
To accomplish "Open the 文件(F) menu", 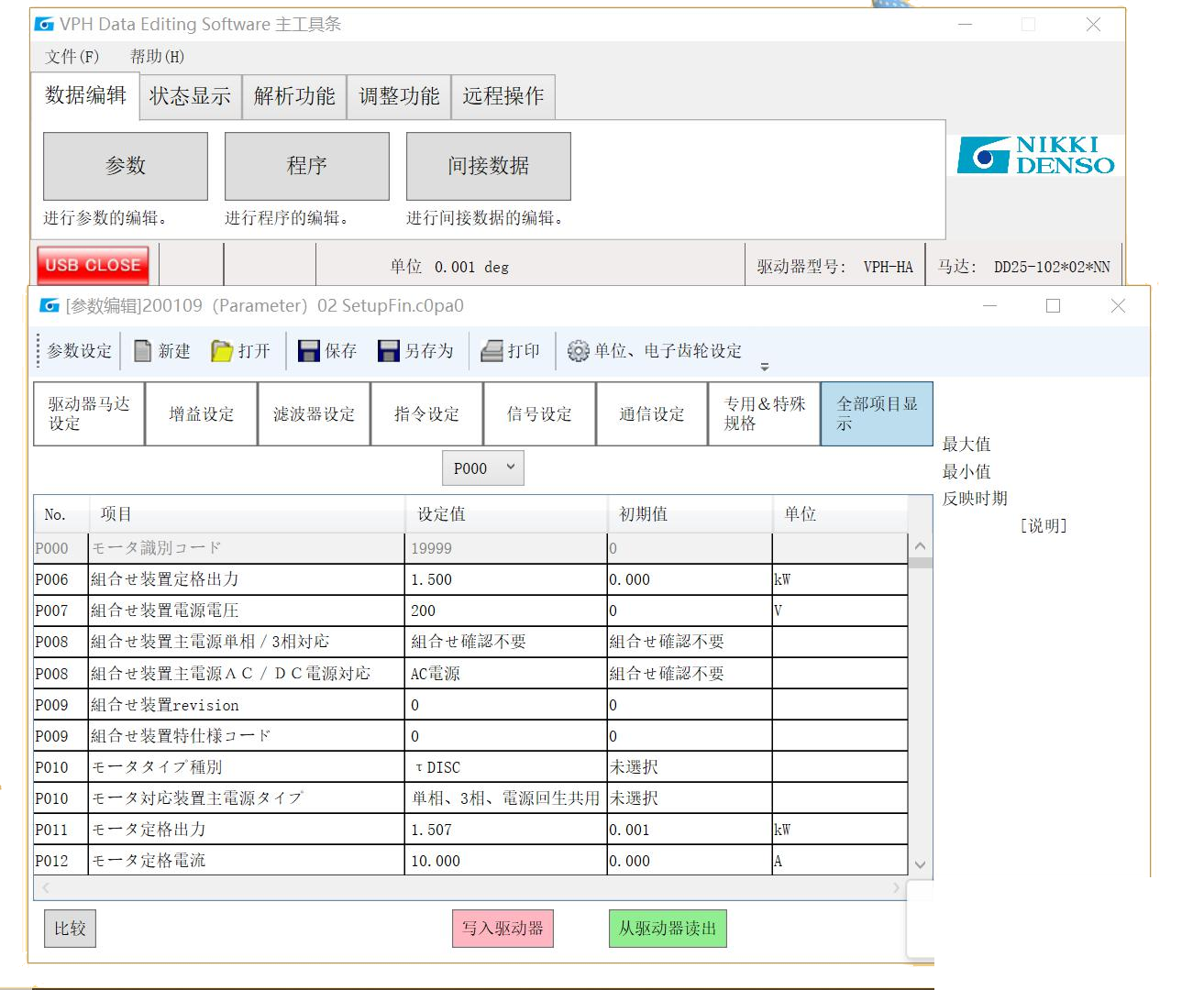I will (x=72, y=57).
